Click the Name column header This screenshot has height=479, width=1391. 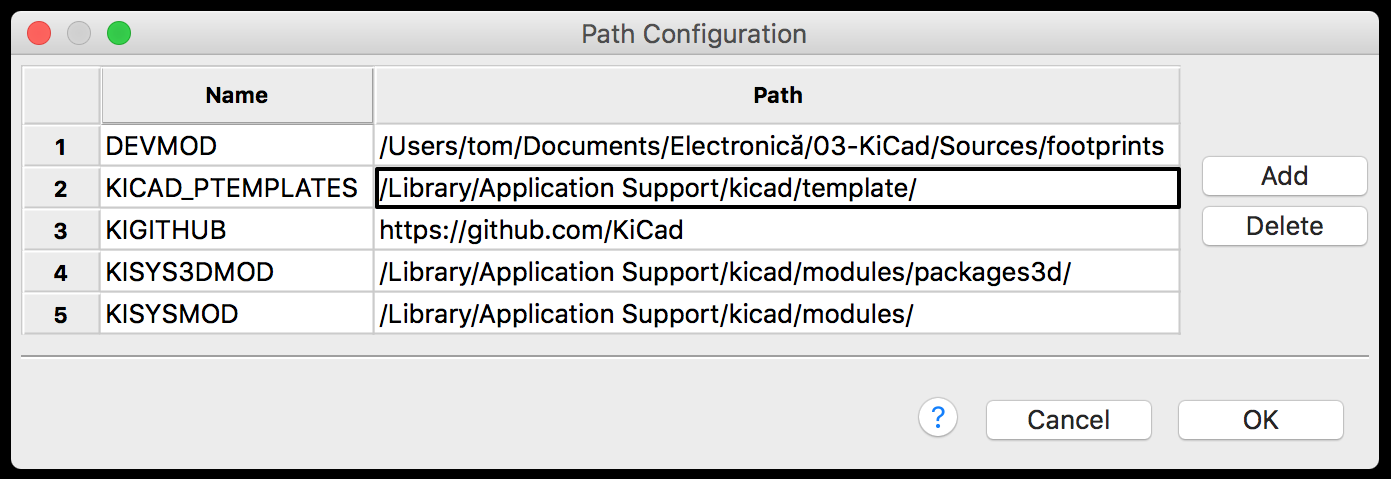click(237, 96)
